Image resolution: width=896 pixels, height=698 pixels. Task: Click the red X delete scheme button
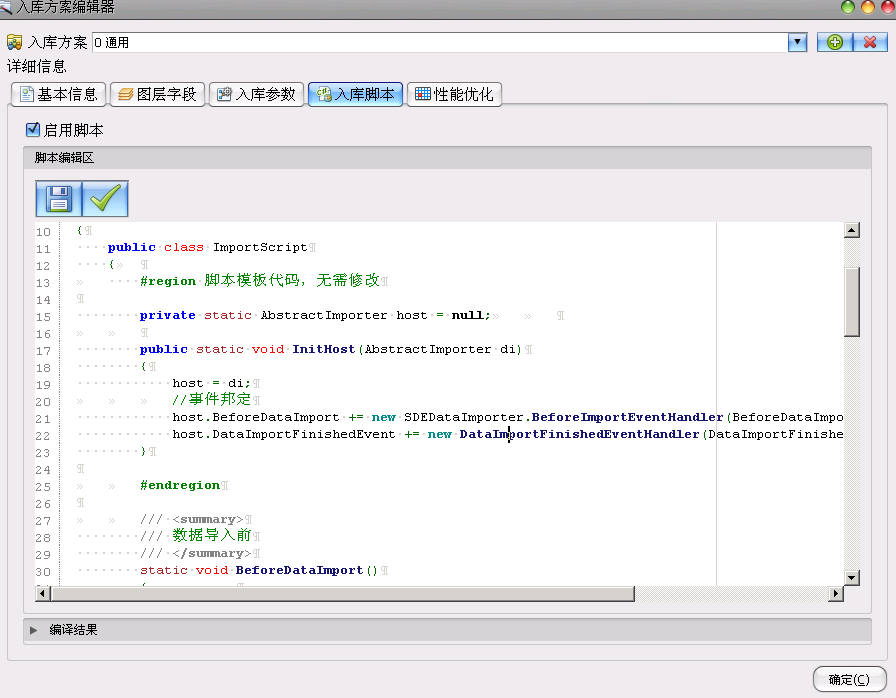[870, 42]
